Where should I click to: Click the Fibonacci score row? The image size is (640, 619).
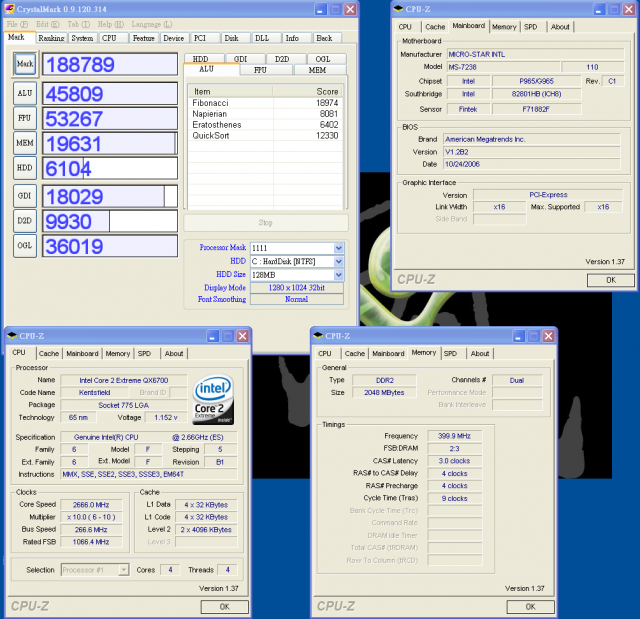pos(265,103)
